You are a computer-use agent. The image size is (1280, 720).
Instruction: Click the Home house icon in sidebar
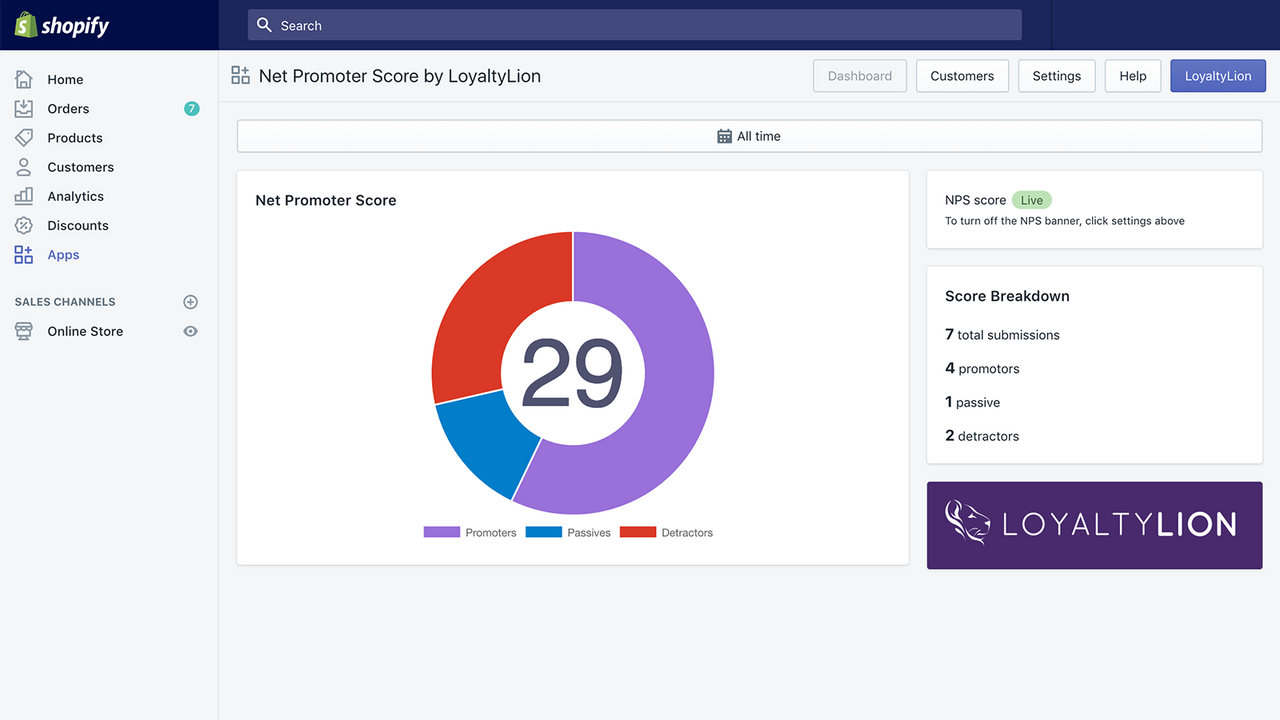coord(24,79)
